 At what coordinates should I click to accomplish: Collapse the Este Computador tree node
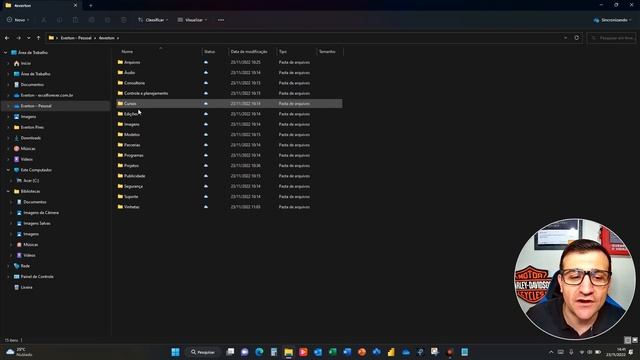coord(8,170)
